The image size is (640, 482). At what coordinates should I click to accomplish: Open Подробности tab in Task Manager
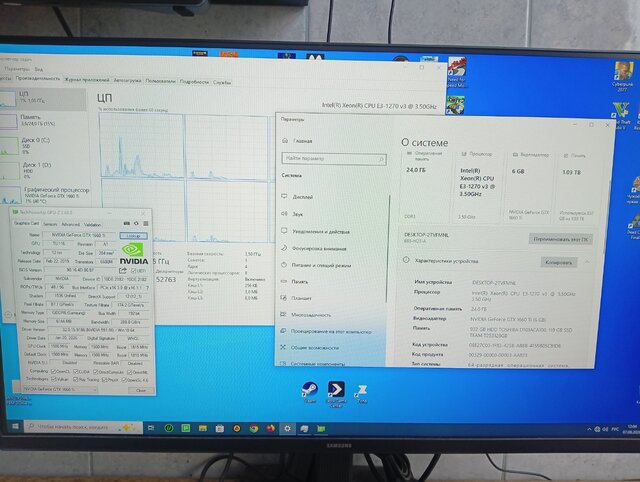(194, 82)
